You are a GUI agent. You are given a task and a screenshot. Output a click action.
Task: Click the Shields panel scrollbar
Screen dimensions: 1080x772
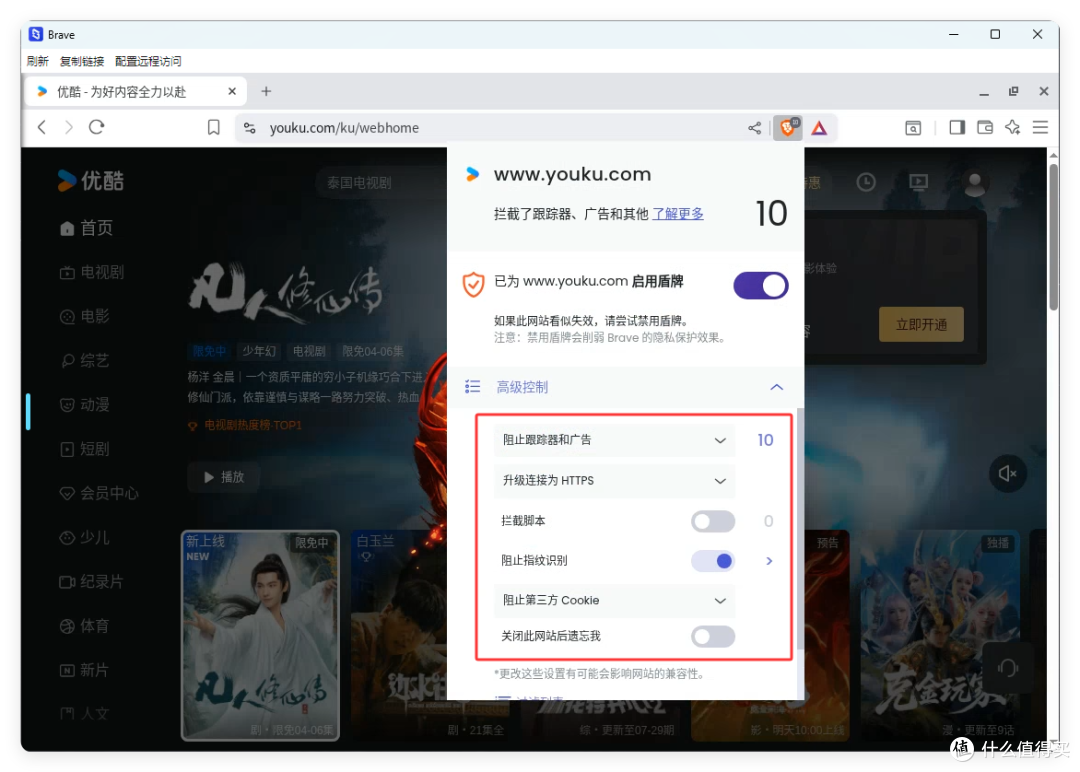800,530
